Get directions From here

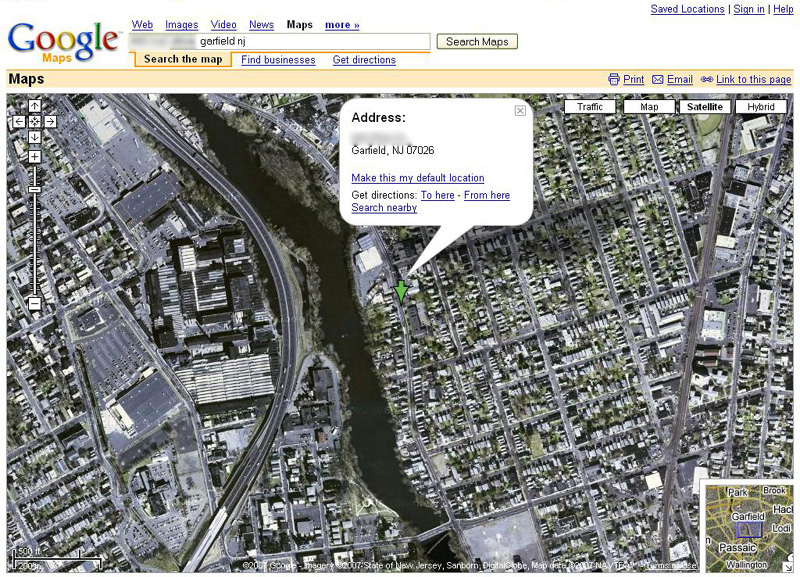(487, 195)
